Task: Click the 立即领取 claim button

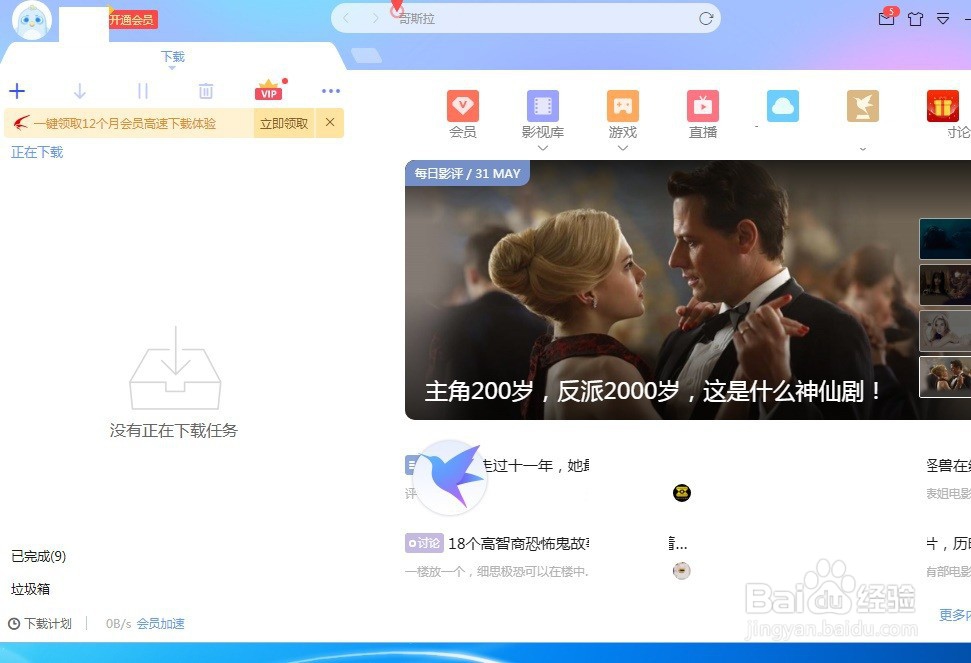Action: [x=283, y=122]
